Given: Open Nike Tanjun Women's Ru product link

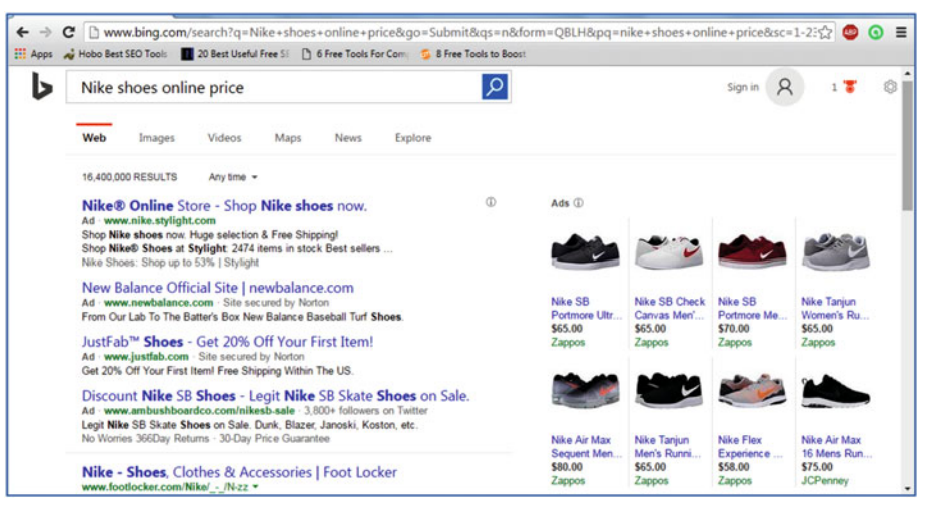Looking at the screenshot, I should [x=835, y=308].
